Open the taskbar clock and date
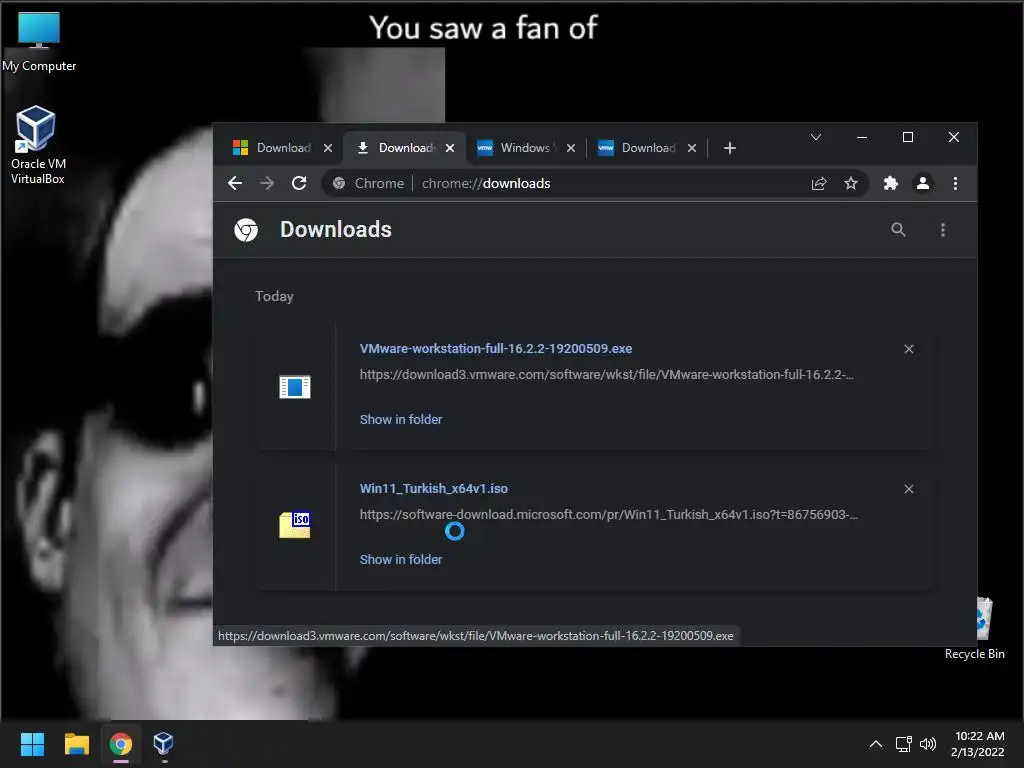This screenshot has height=768, width=1024. [x=978, y=744]
